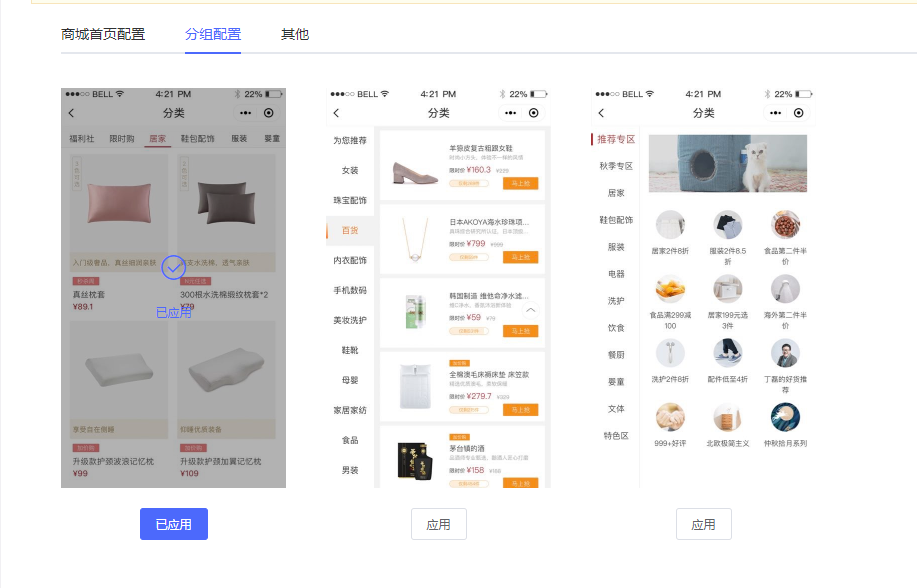Viewport: 917px width, 588px height.
Task: Apply the third template with 应用 button
Action: tap(704, 524)
